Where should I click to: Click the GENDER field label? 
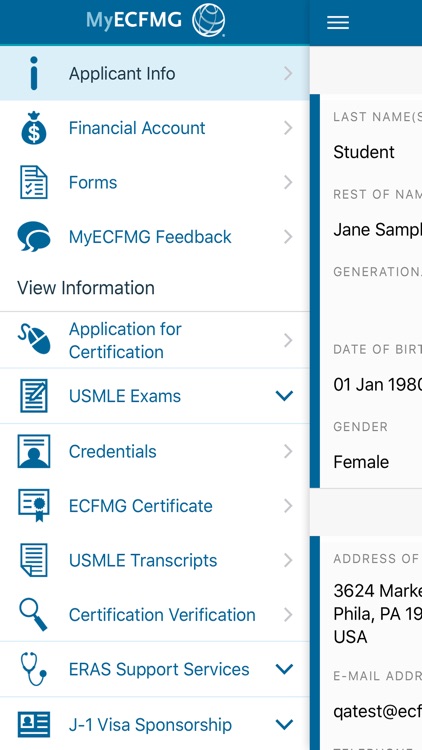coord(360,427)
